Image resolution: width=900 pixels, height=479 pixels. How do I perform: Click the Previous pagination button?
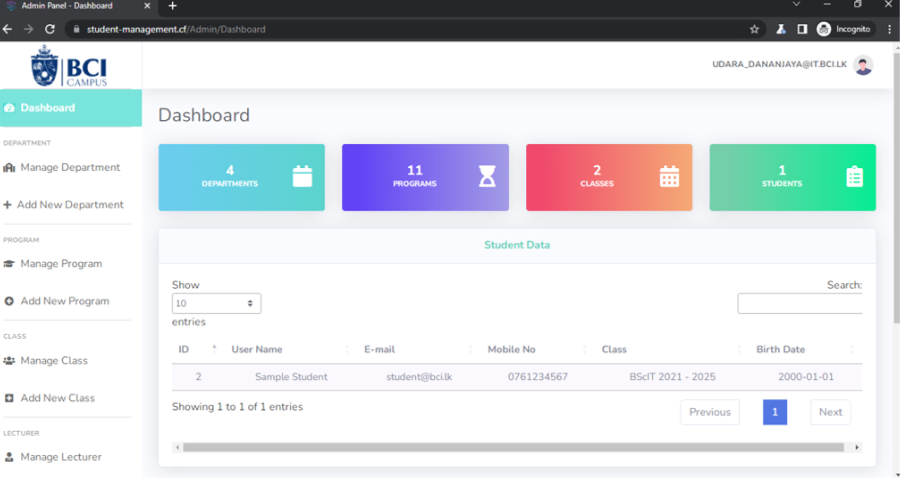pyautogui.click(x=709, y=412)
